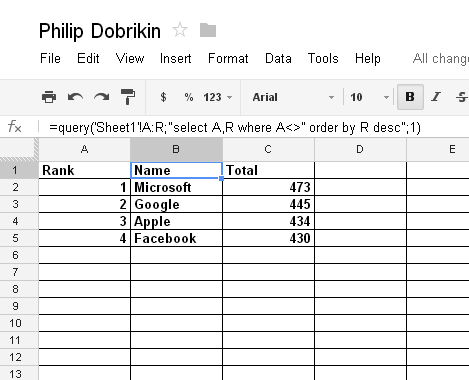Format as currency with dollar icon

pyautogui.click(x=163, y=97)
